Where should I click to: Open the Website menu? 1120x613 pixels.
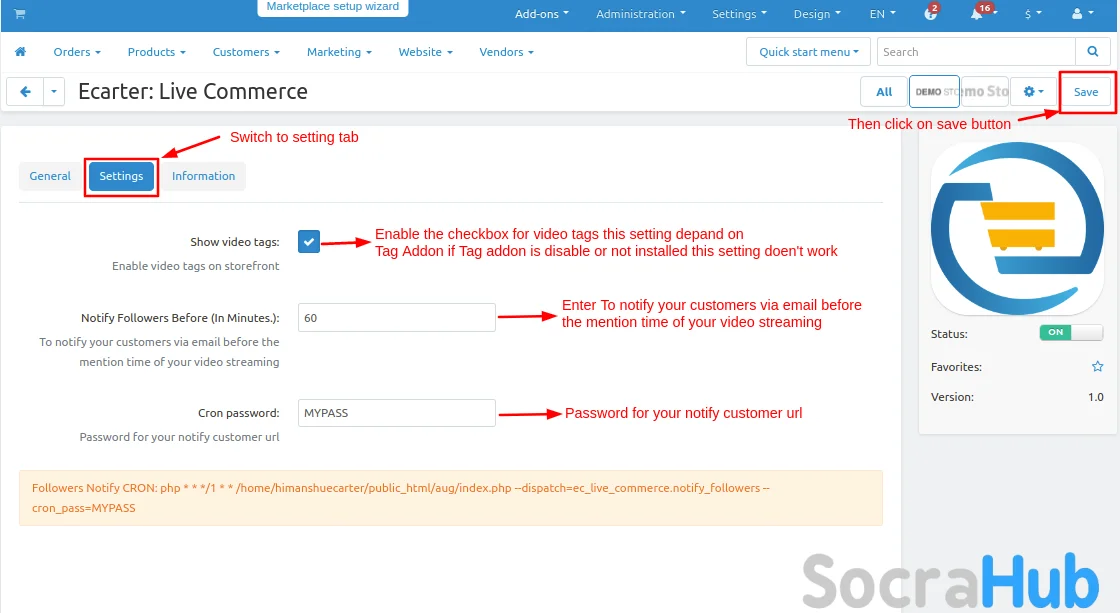(426, 51)
